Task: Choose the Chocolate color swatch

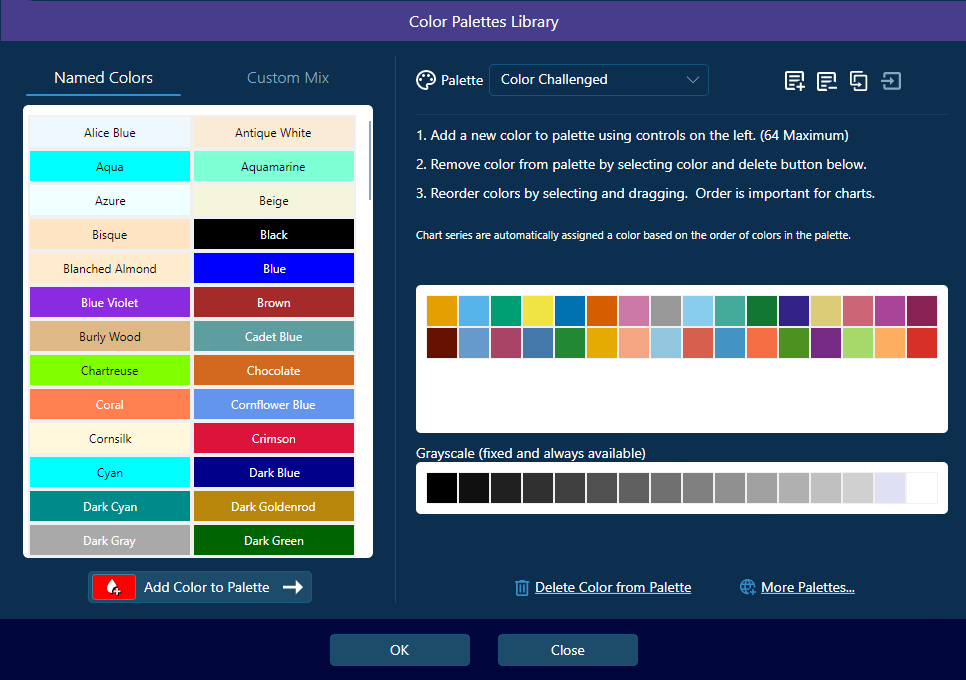Action: pyautogui.click(x=274, y=370)
